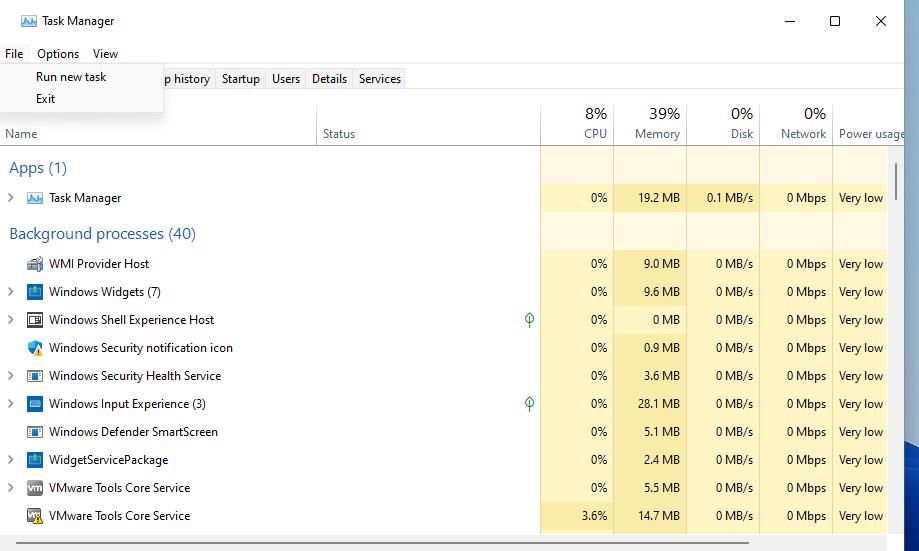
Task: Open the Options menu
Action: 58,54
